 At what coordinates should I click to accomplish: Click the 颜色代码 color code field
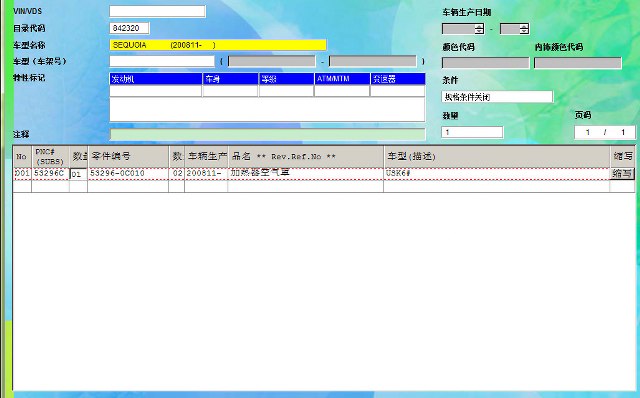485,63
